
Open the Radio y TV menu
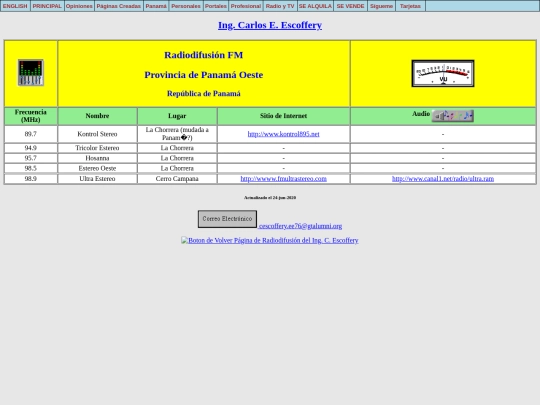(280, 6)
